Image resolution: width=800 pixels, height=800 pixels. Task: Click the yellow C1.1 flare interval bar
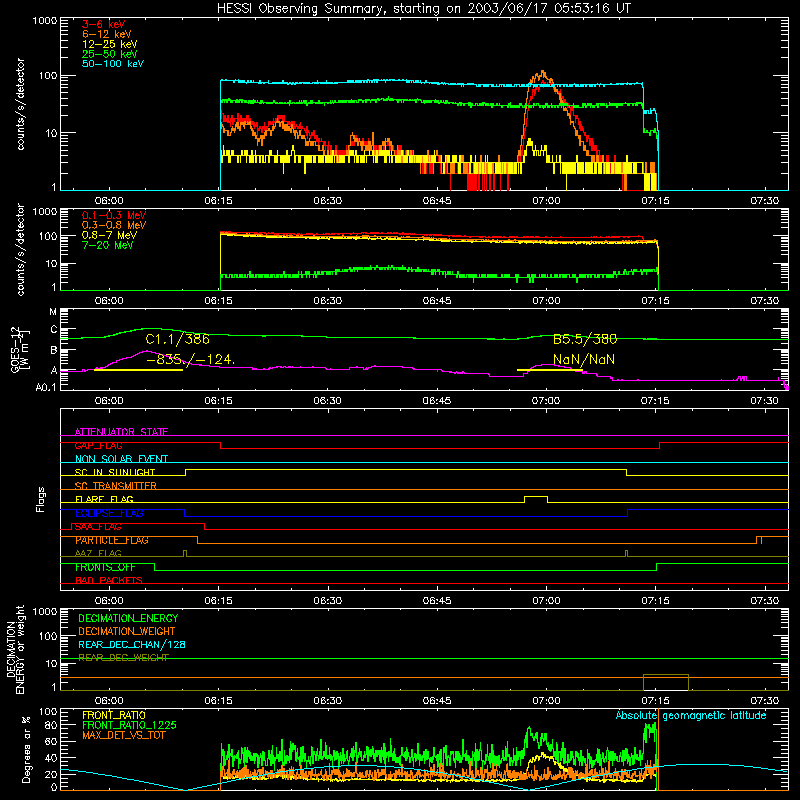pos(138,369)
